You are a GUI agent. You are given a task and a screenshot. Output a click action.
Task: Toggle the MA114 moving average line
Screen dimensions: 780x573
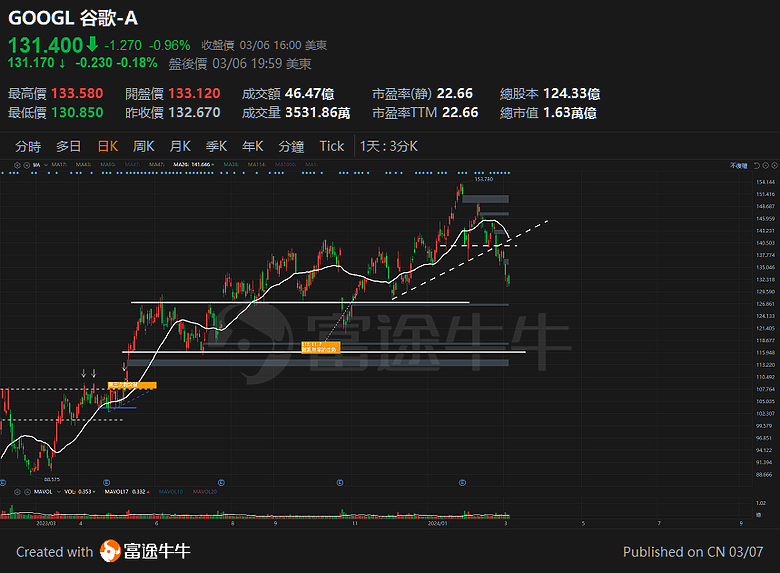tap(257, 165)
